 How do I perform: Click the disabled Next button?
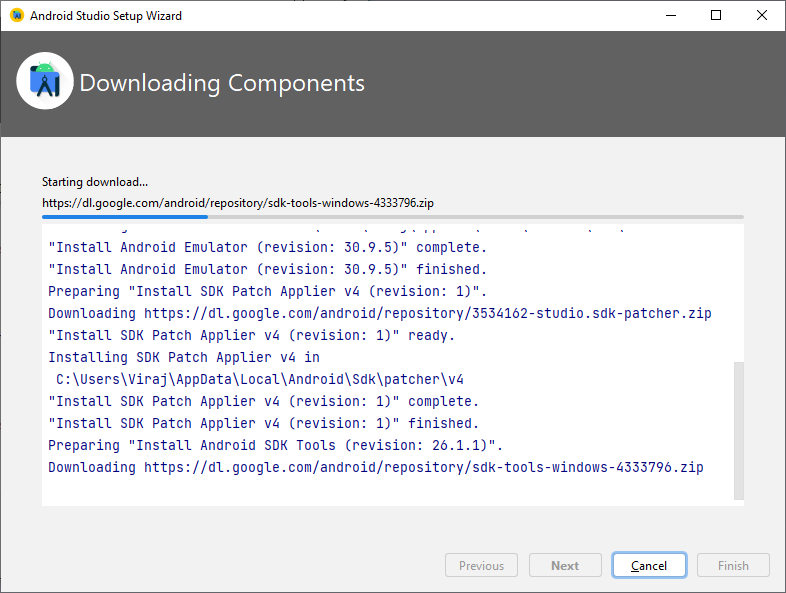[565, 565]
